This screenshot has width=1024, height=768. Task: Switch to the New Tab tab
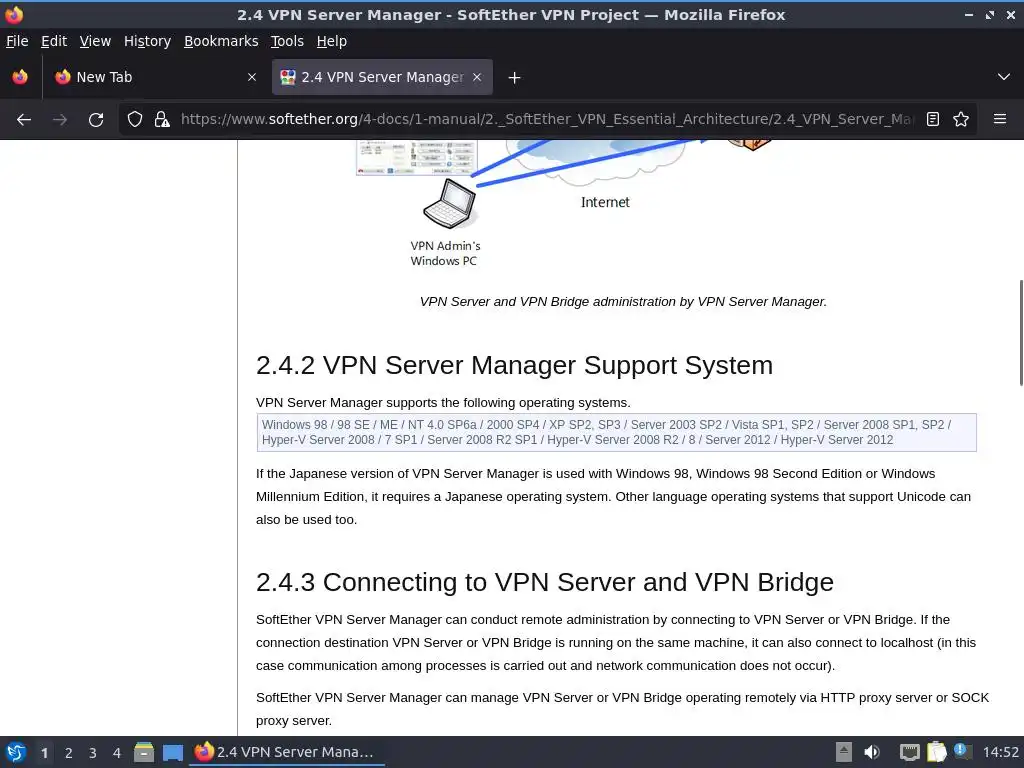click(x=155, y=77)
